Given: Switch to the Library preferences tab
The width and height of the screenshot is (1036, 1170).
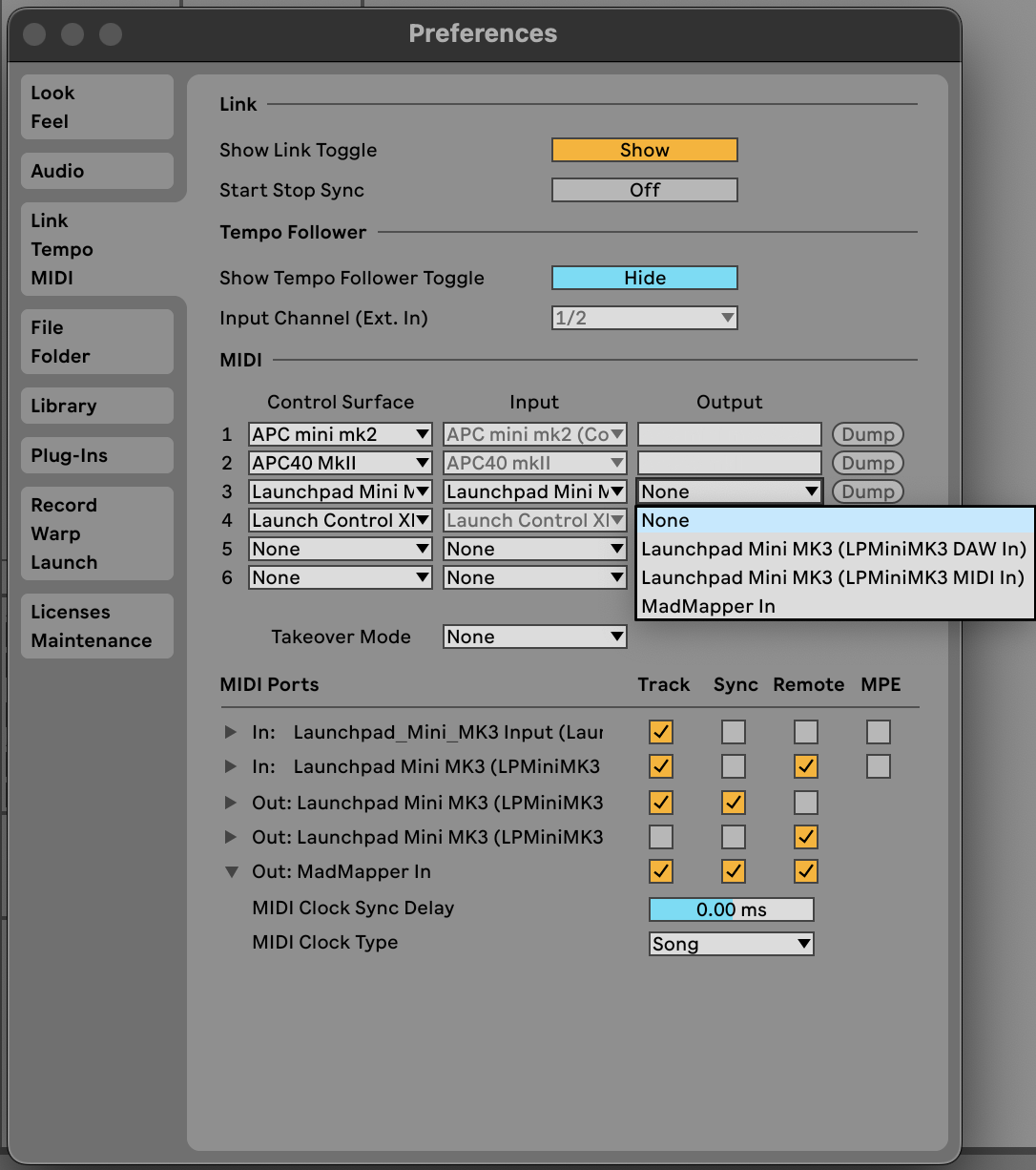Looking at the screenshot, I should tap(96, 406).
